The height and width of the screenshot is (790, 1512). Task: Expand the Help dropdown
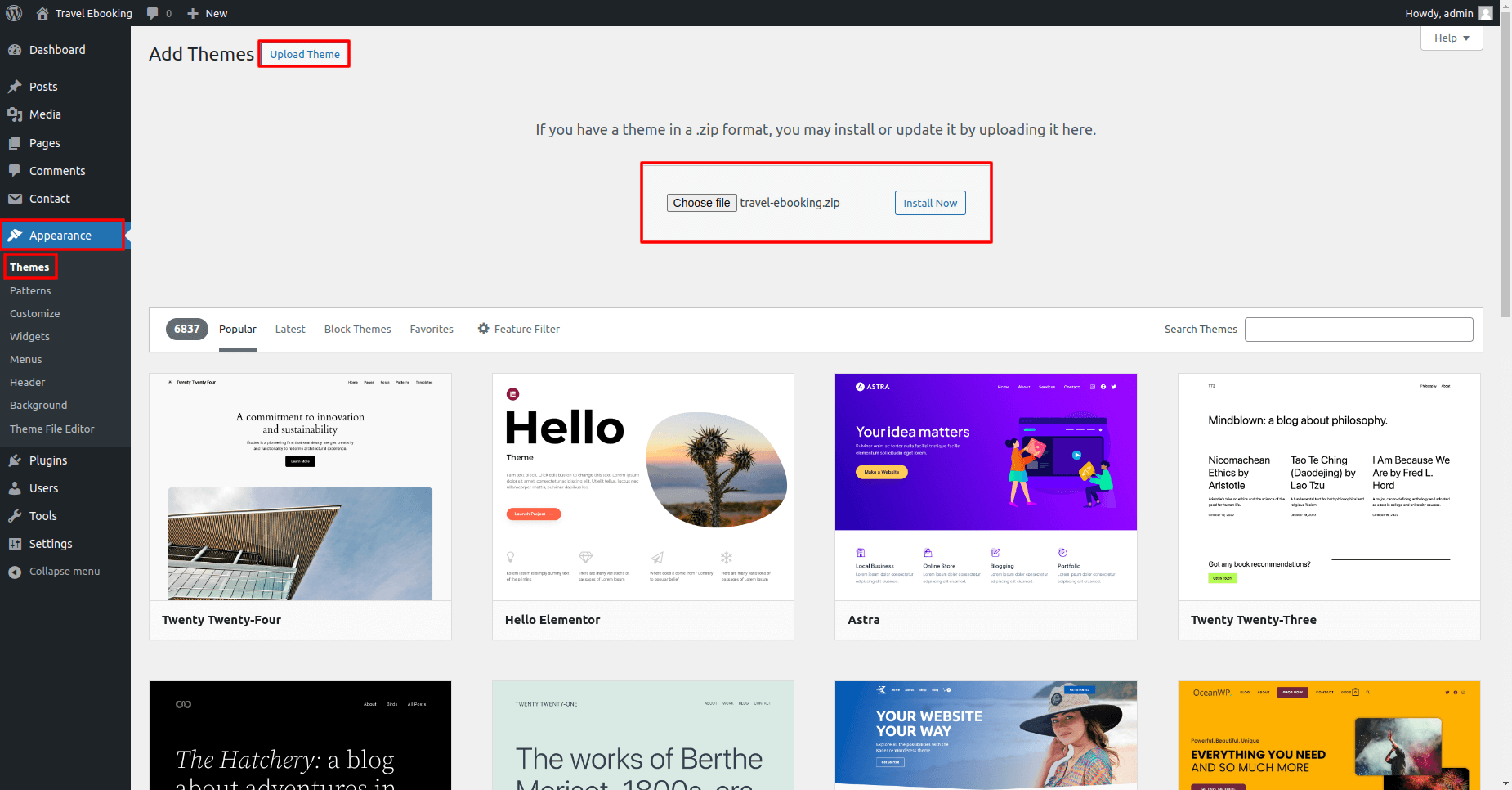click(x=1451, y=38)
